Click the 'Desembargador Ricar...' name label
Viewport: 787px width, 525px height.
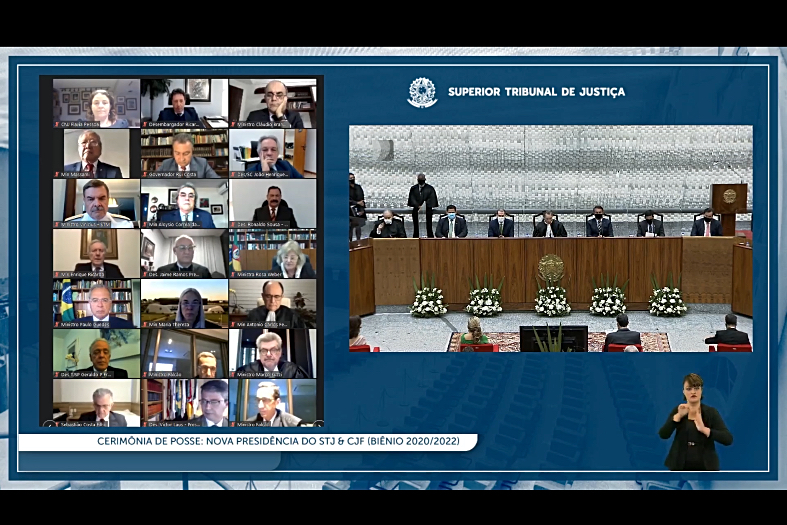pos(174,124)
